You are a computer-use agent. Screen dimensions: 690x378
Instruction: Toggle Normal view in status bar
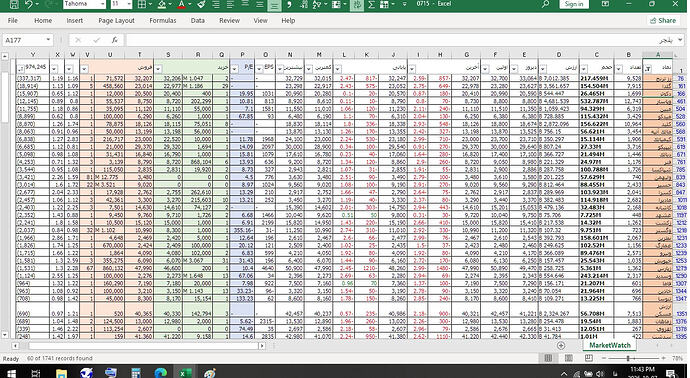click(548, 358)
